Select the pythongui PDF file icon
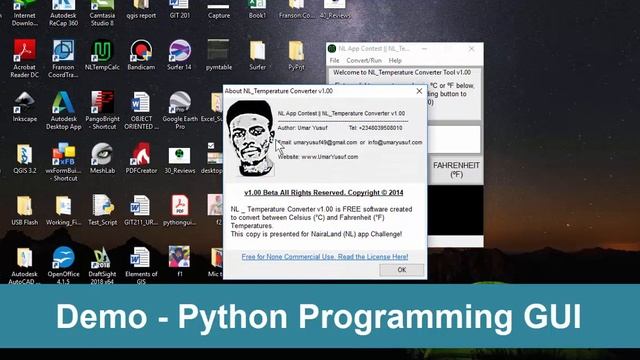 (180, 210)
